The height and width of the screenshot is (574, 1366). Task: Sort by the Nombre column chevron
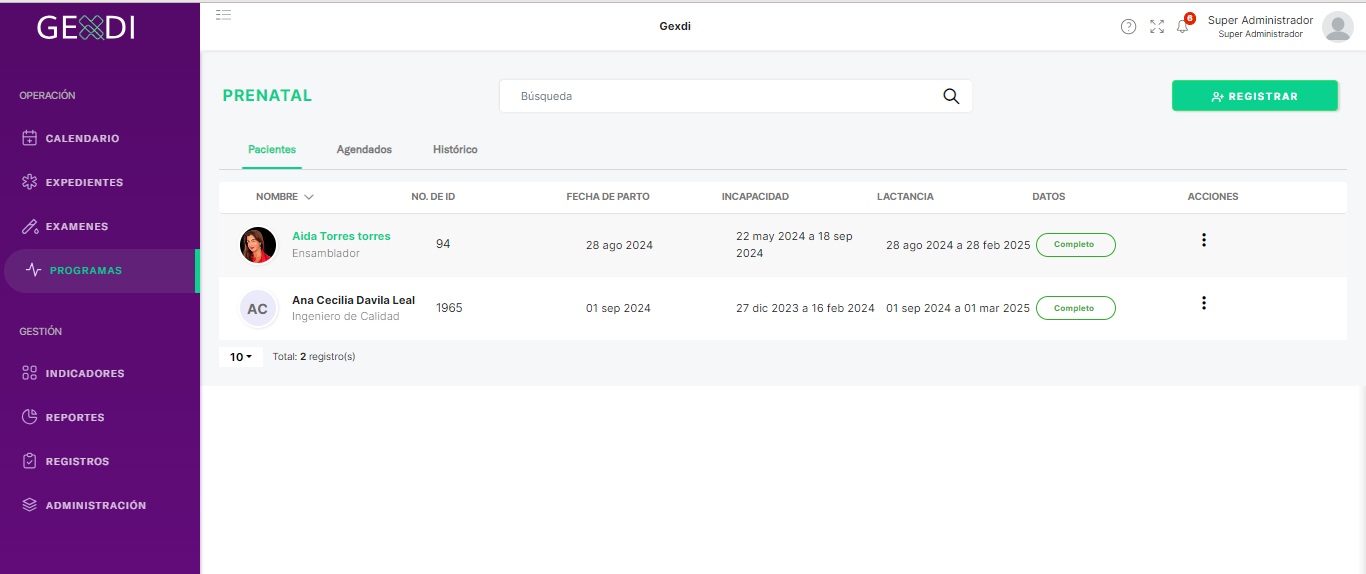tap(309, 197)
